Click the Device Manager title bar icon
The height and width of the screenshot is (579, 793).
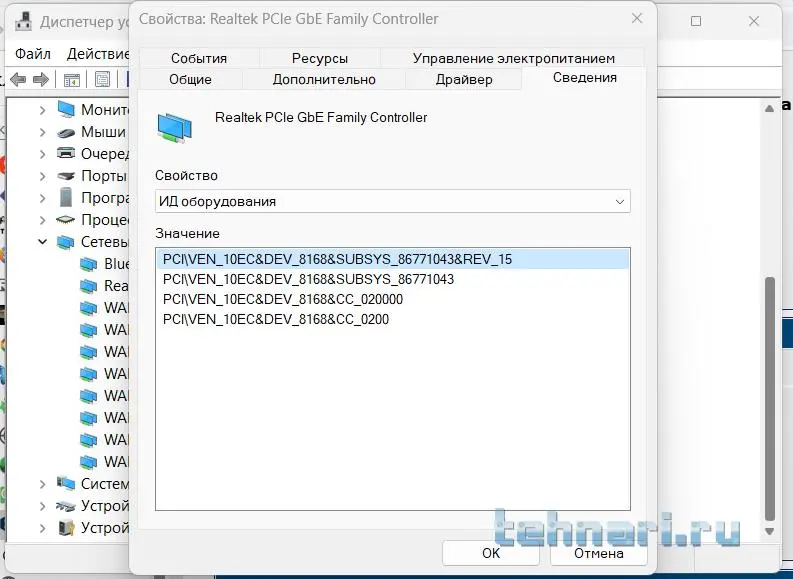[x=23, y=21]
